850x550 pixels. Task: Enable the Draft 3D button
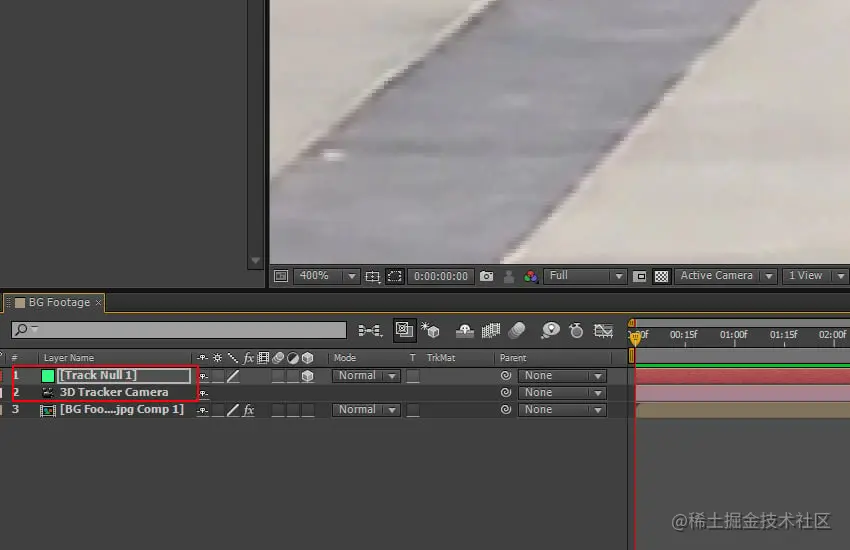[x=430, y=330]
